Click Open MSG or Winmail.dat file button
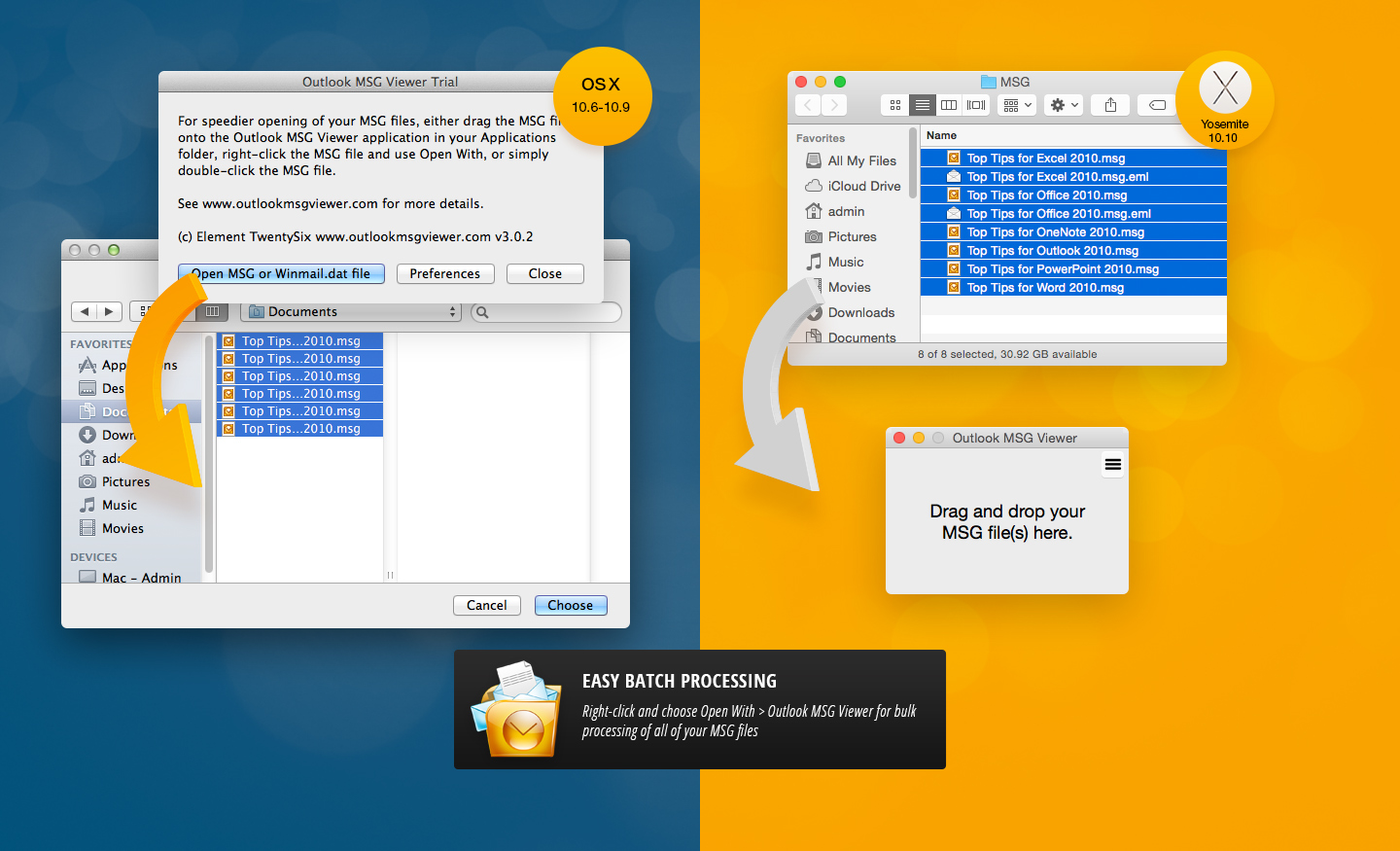The image size is (1400, 851). (281, 274)
